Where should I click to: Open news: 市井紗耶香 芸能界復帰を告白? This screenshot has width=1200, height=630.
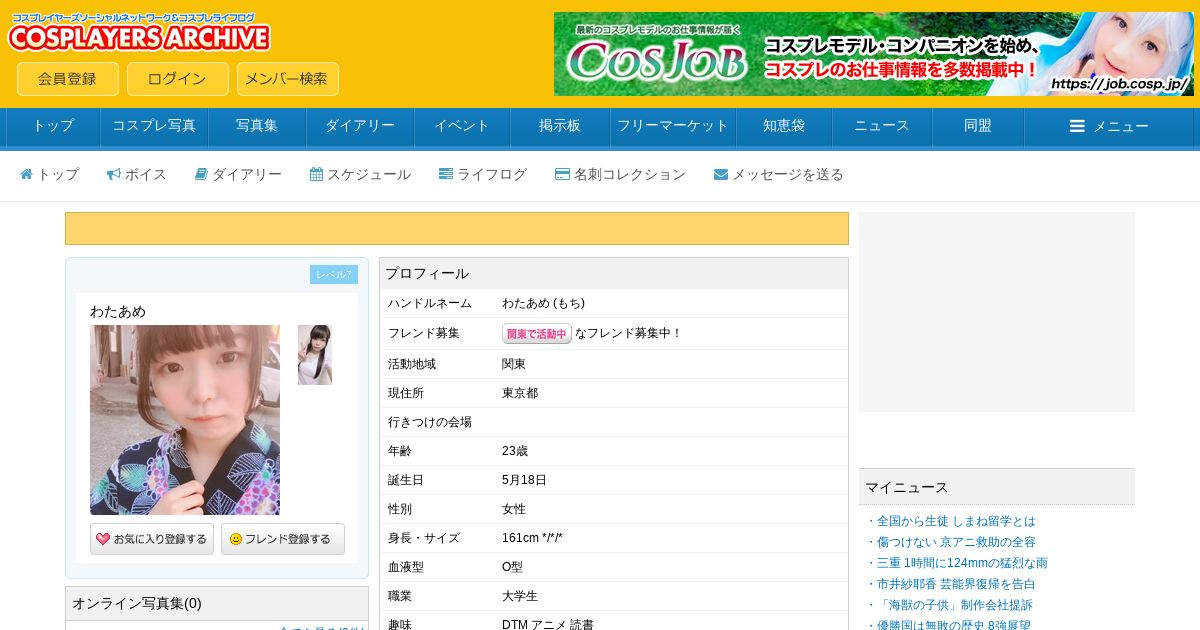pyautogui.click(x=956, y=584)
